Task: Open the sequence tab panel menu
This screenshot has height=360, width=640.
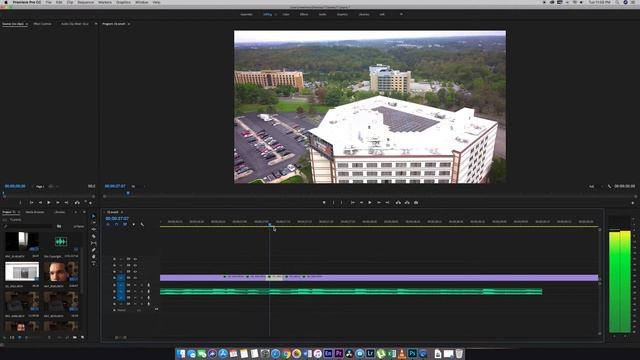Action: pos(122,212)
